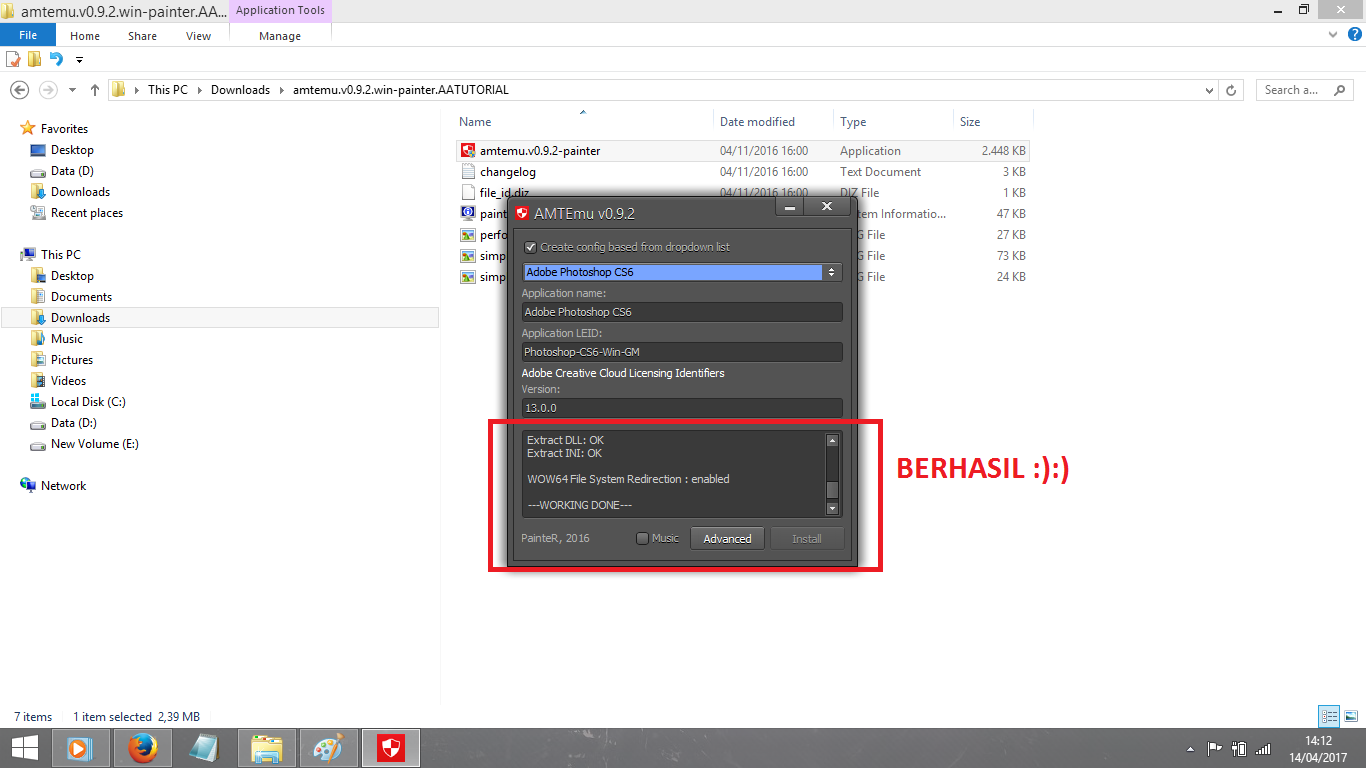The image size is (1366, 768).
Task: Click the Version field showing 13.0.0
Action: tap(682, 408)
